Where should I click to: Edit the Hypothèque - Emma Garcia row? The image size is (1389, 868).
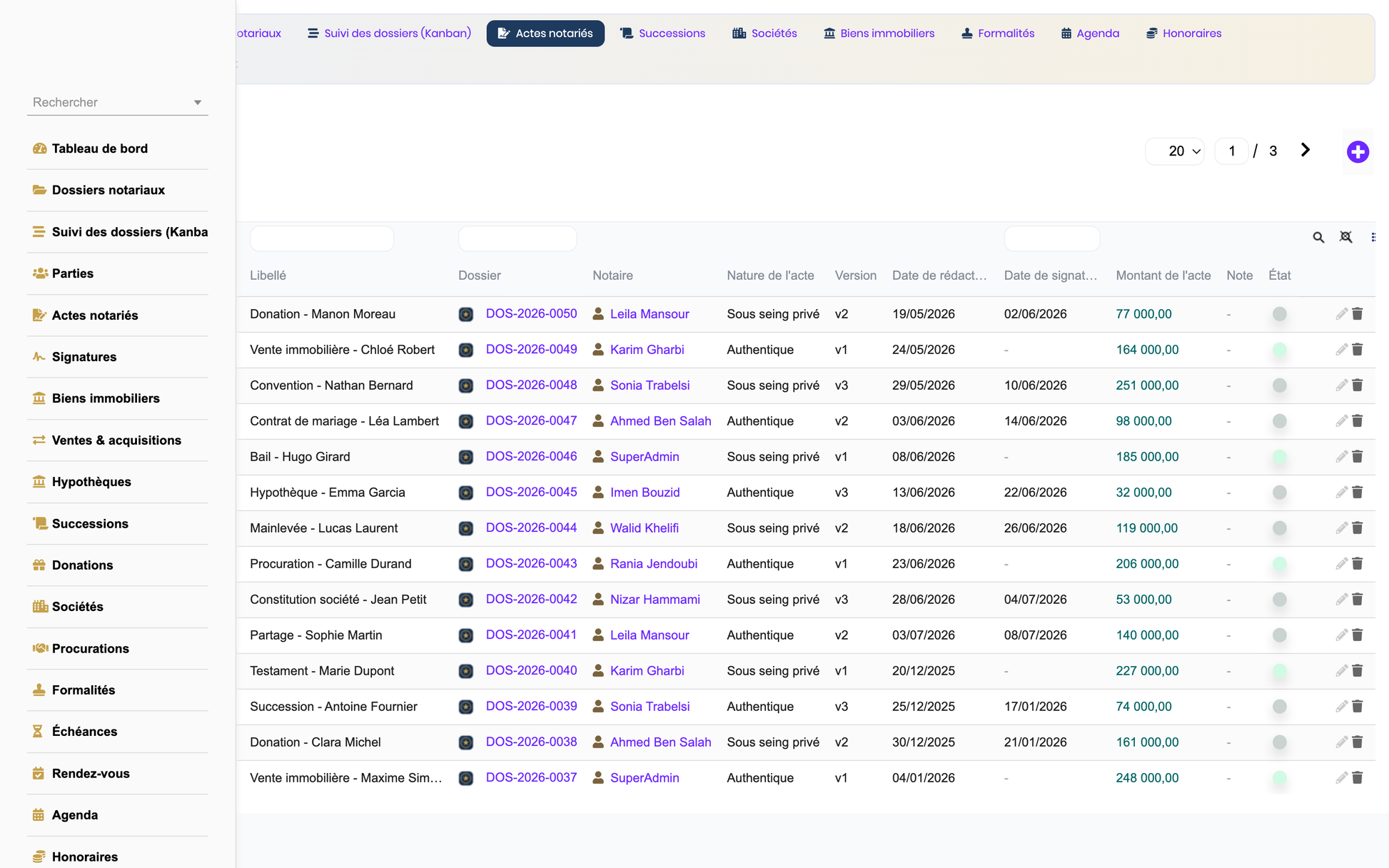coord(1341,493)
